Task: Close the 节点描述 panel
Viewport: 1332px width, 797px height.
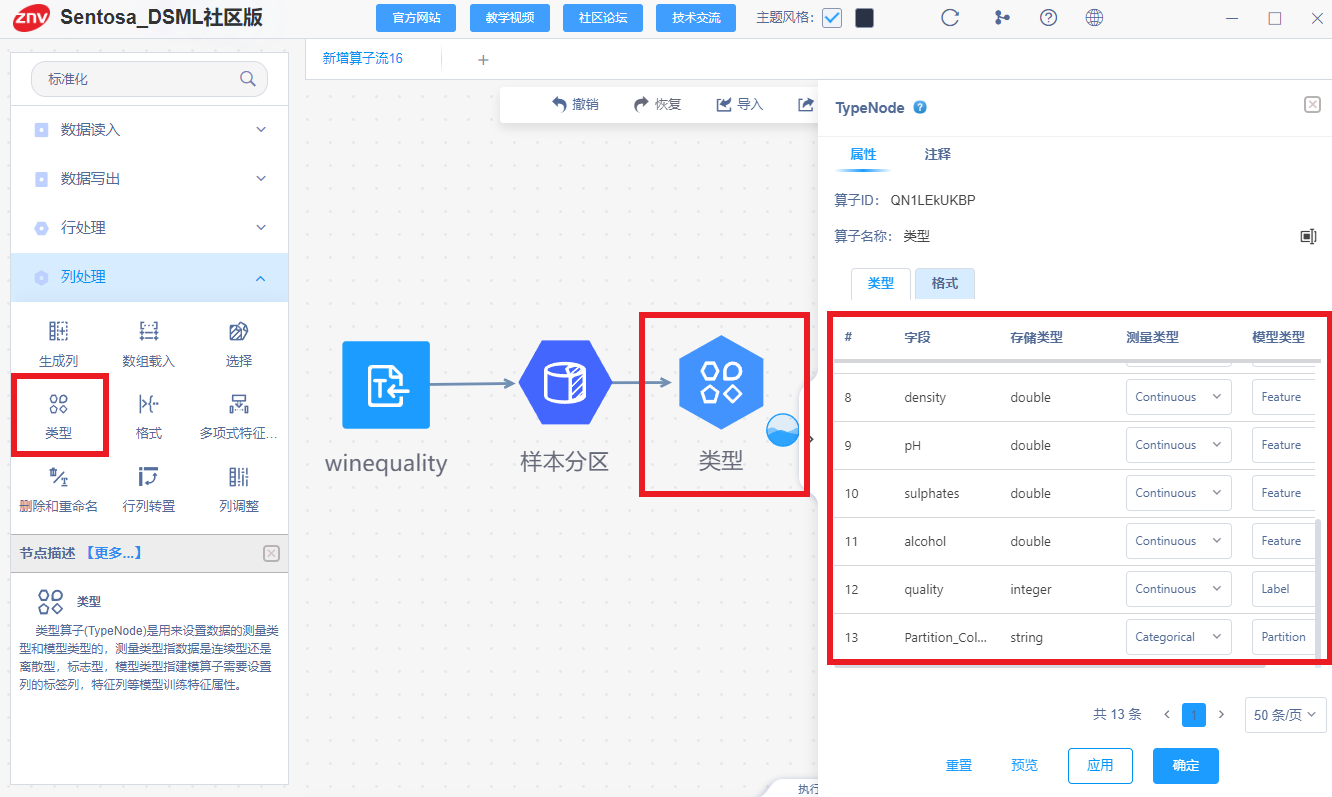Action: pos(271,553)
